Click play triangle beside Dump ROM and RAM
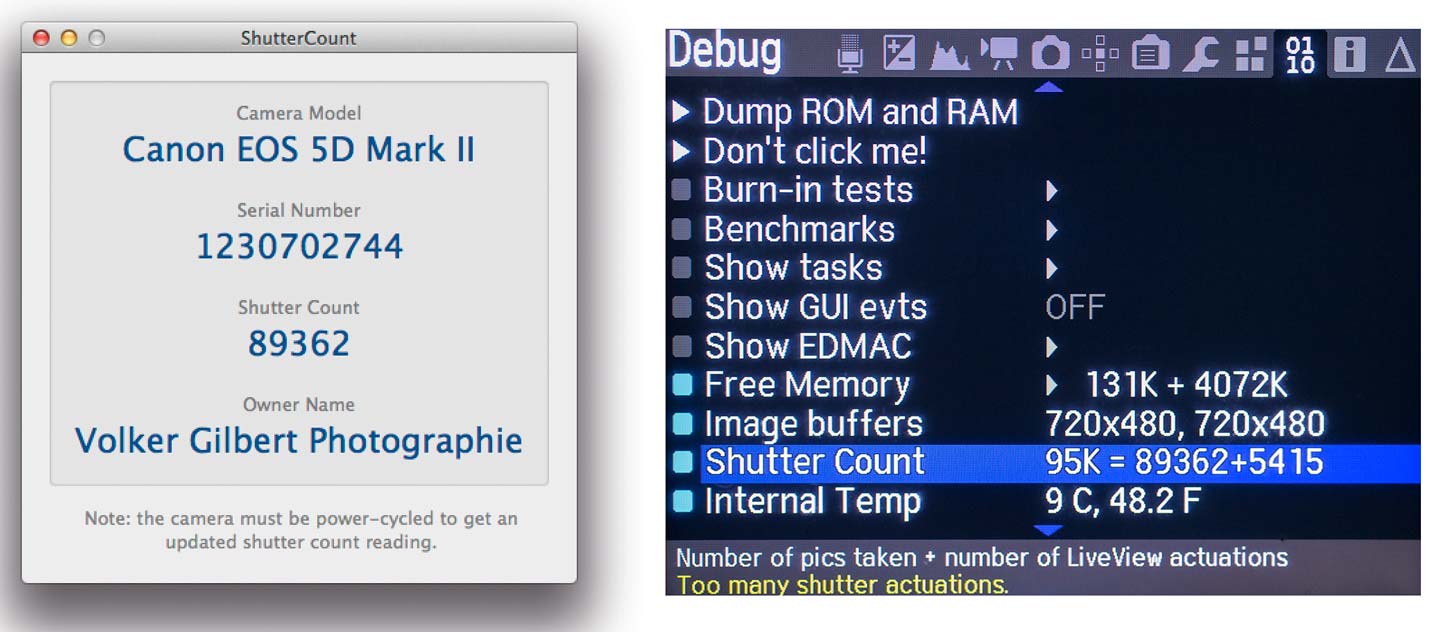This screenshot has width=1440, height=632. [682, 112]
